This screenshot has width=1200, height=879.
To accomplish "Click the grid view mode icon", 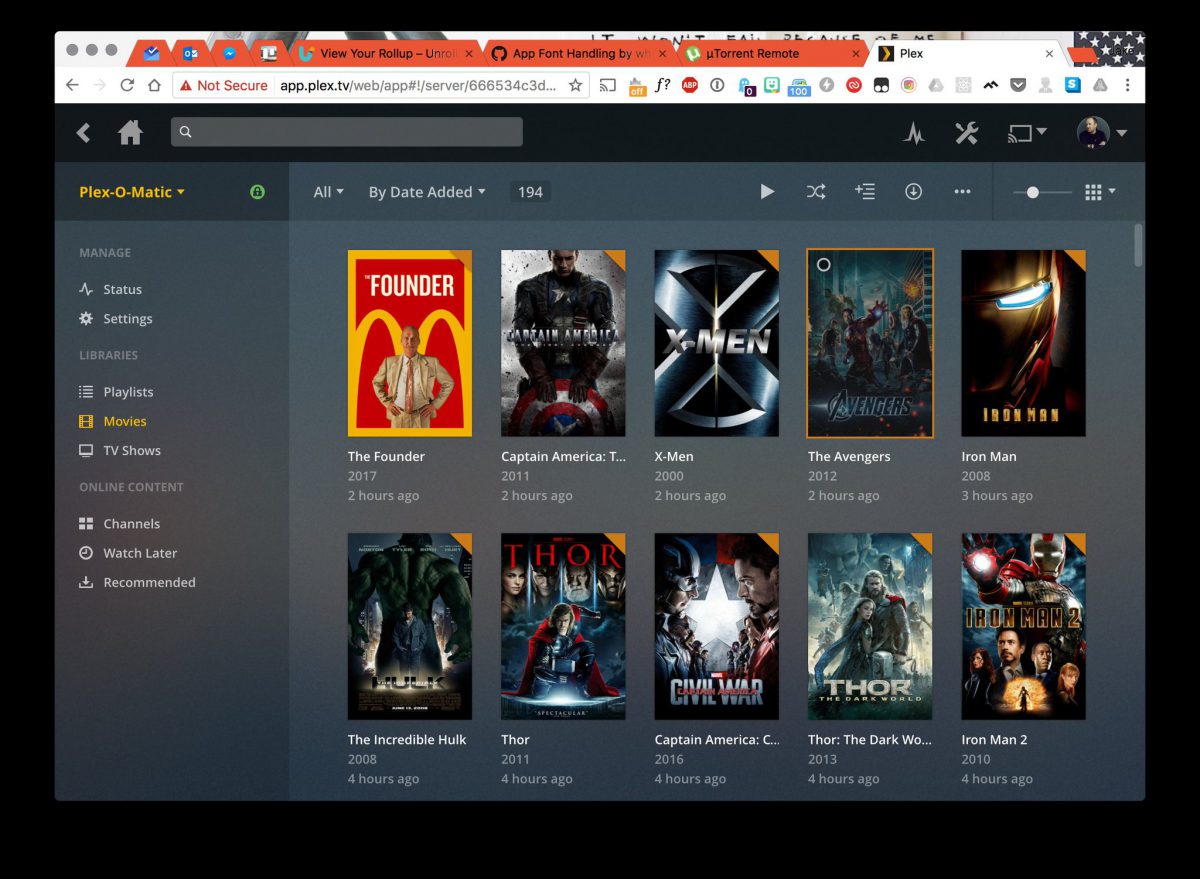I will click(1093, 191).
